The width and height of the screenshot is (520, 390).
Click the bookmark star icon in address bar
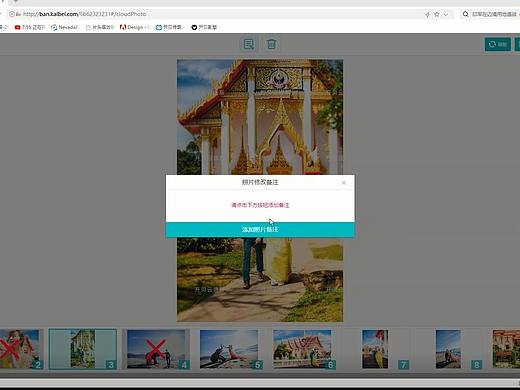click(437, 14)
